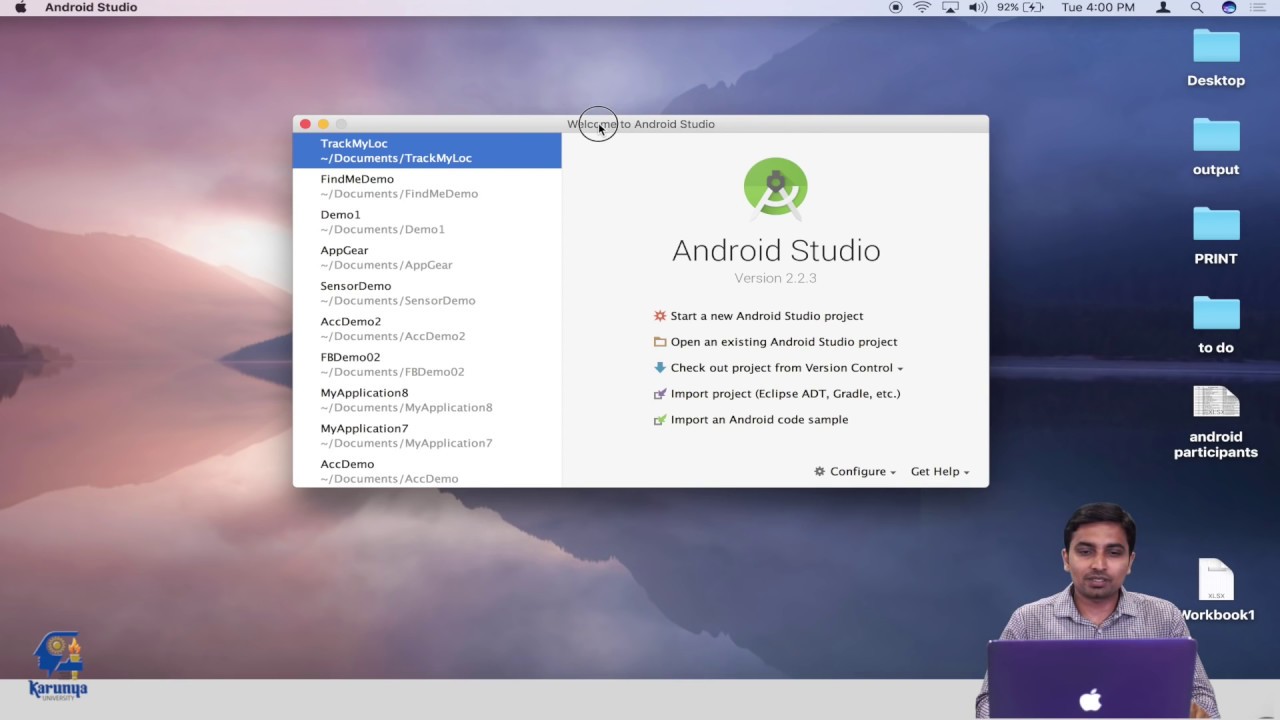Open recent project SensorDemo
Image resolution: width=1280 pixels, height=720 pixels.
click(427, 293)
